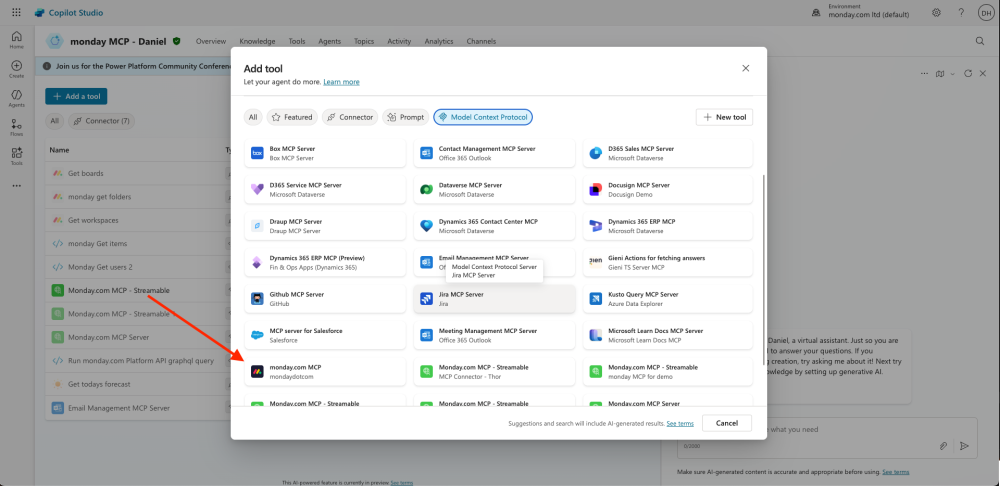The image size is (1000, 486).
Task: Open Flows in the left sidebar
Action: [x=16, y=126]
